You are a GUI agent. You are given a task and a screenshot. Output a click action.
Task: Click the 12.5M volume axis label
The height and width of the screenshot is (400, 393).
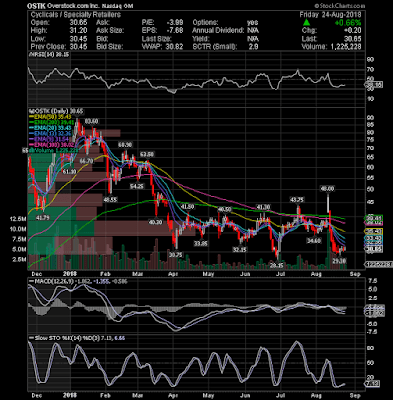pyautogui.click(x=18, y=219)
